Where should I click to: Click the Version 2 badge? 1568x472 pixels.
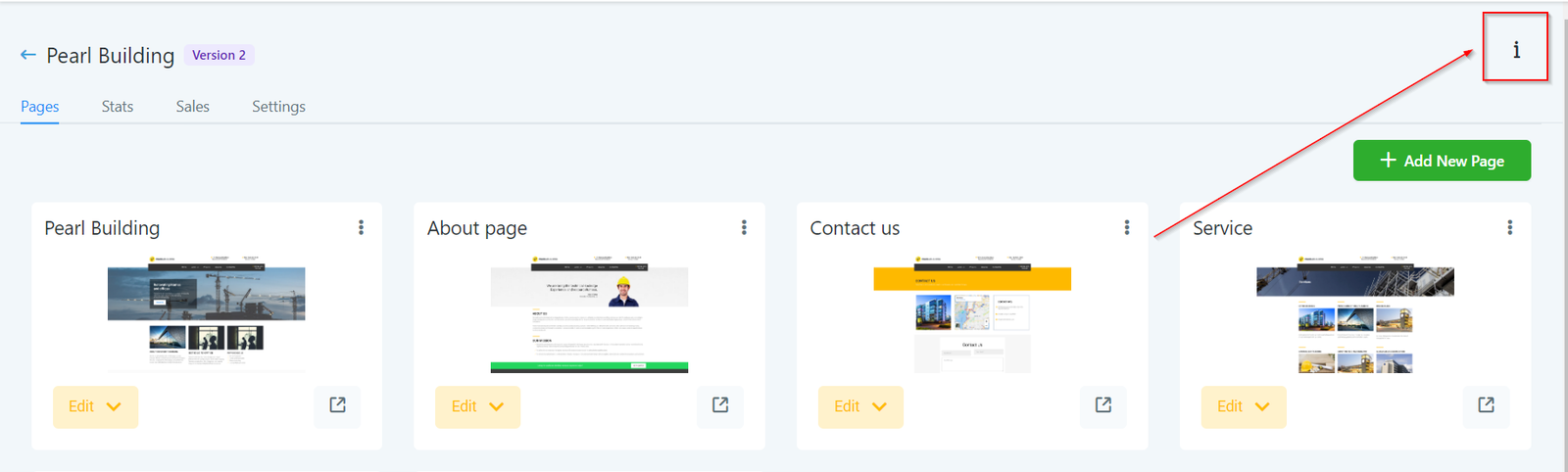220,55
